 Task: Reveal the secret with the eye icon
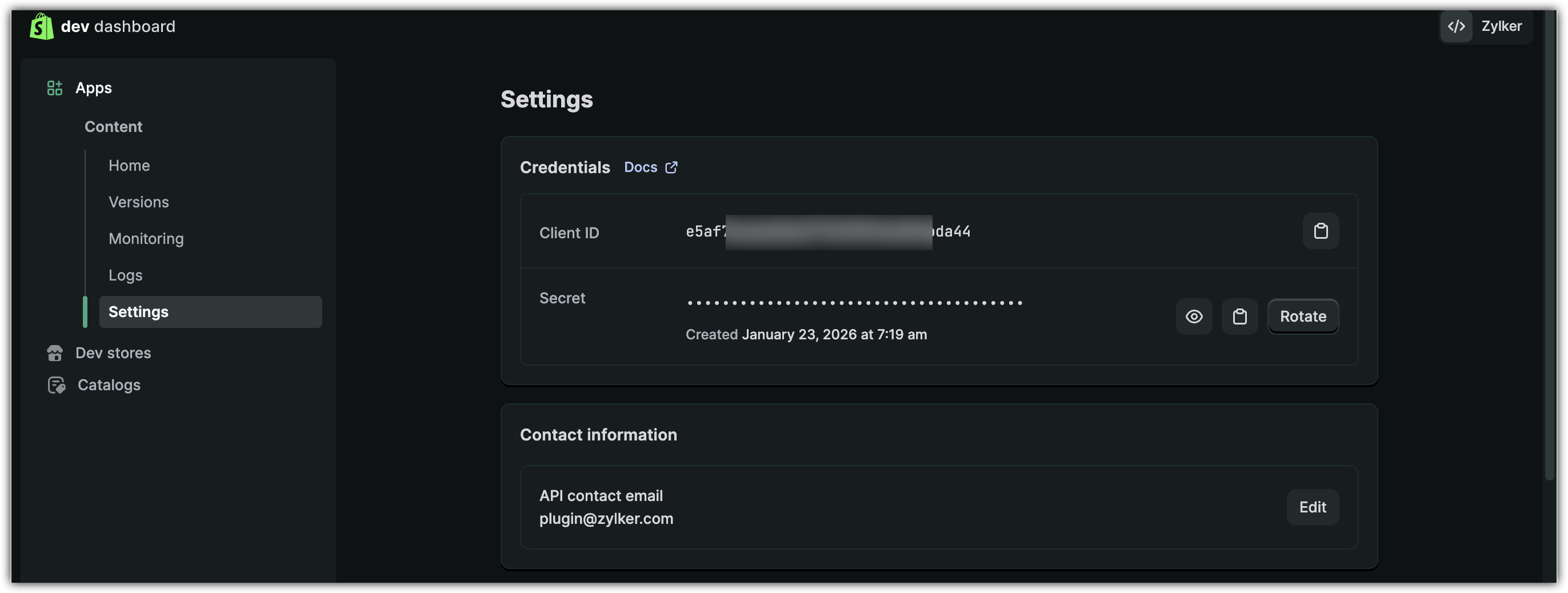[1194, 316]
